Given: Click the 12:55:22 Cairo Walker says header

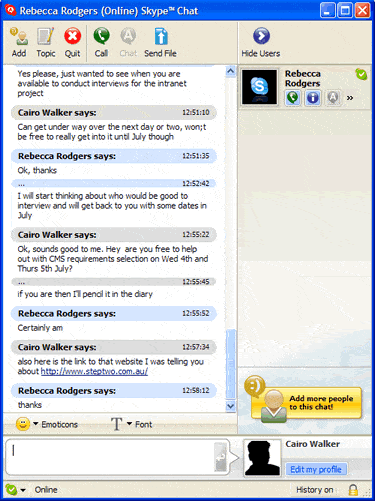Looking at the screenshot, I should pyautogui.click(x=114, y=235).
